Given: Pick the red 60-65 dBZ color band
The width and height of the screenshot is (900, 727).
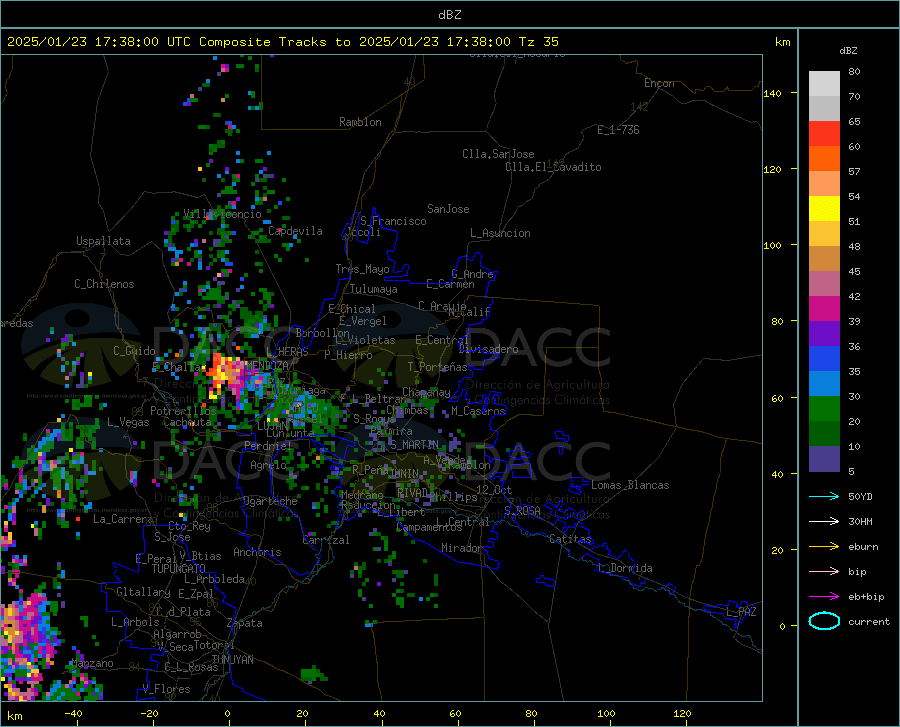Looking at the screenshot, I should [824, 134].
